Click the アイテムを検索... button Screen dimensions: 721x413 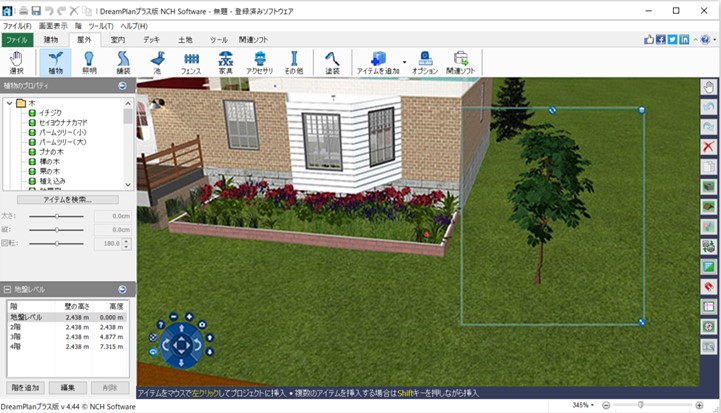coord(68,200)
